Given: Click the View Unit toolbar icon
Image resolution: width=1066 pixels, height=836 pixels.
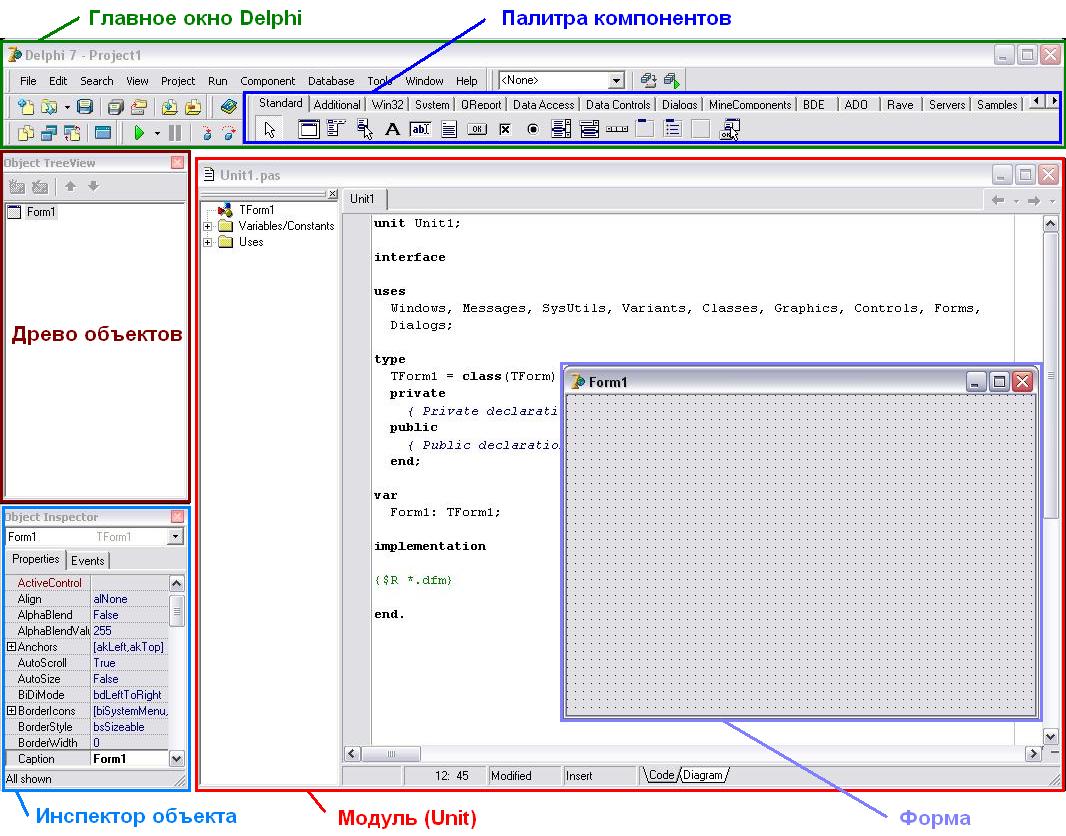Looking at the screenshot, I should coord(26,133).
